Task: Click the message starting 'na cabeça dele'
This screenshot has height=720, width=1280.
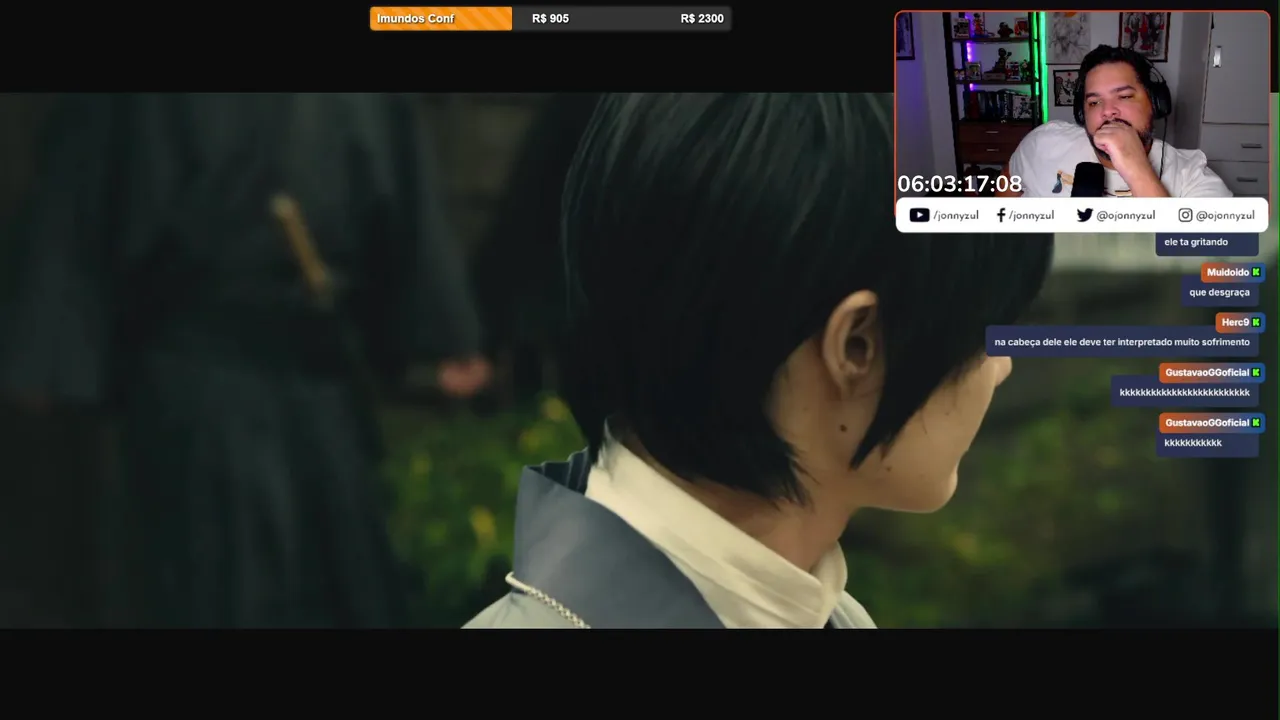Action: 1122,342
